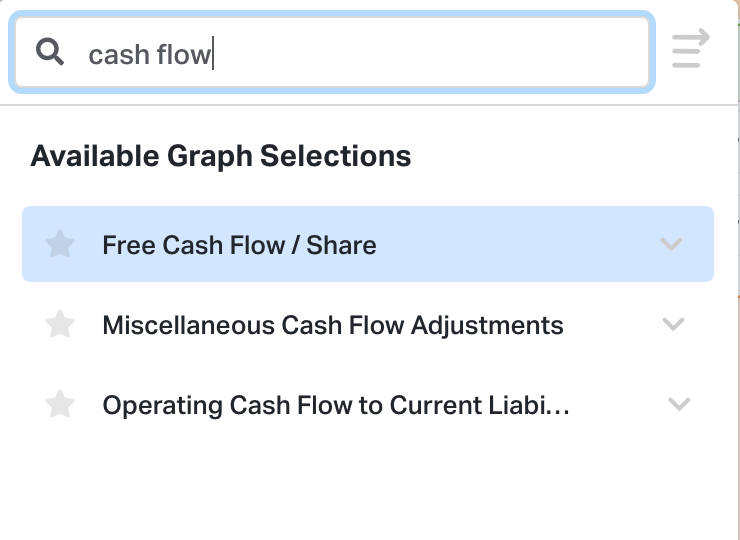
Task: Open the Operating Cash Flow row chevron
Action: 679,404
